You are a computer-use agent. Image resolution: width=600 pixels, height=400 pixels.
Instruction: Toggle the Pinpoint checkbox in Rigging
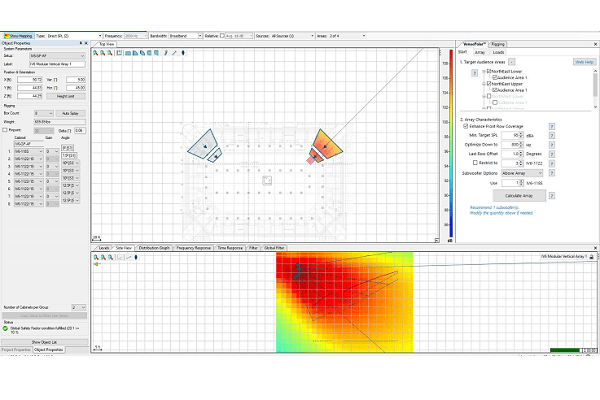[x=5, y=130]
